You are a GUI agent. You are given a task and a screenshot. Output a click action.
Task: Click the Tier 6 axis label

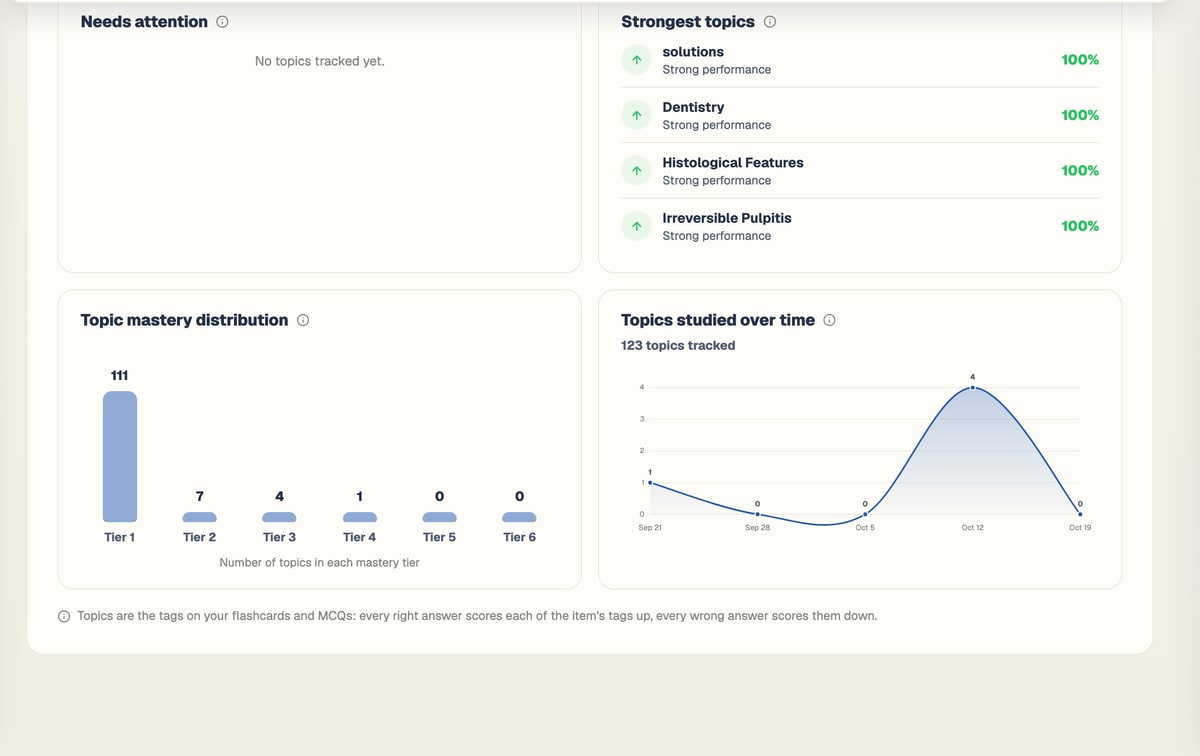click(x=519, y=537)
